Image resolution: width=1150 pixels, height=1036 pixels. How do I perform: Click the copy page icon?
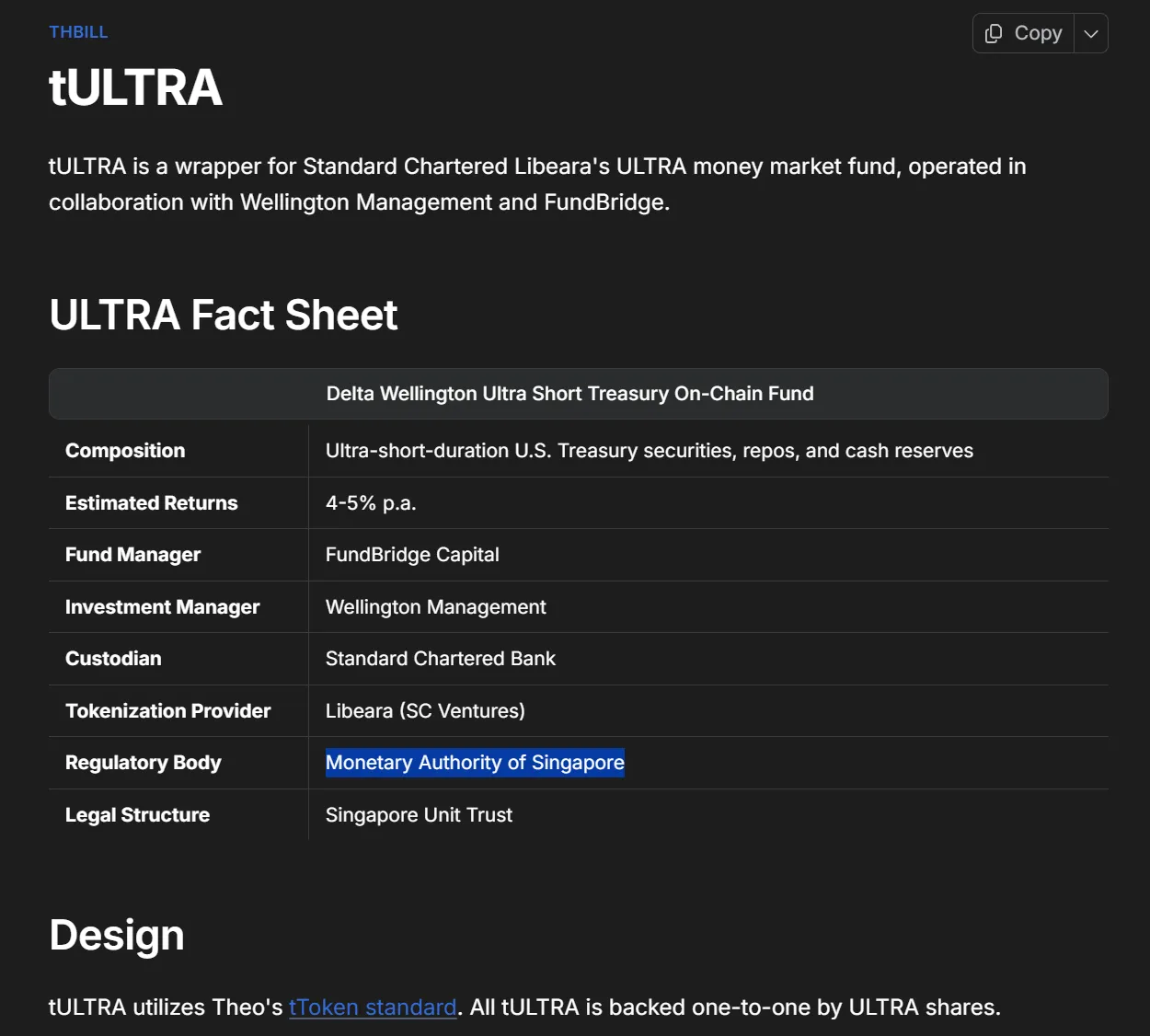994,34
